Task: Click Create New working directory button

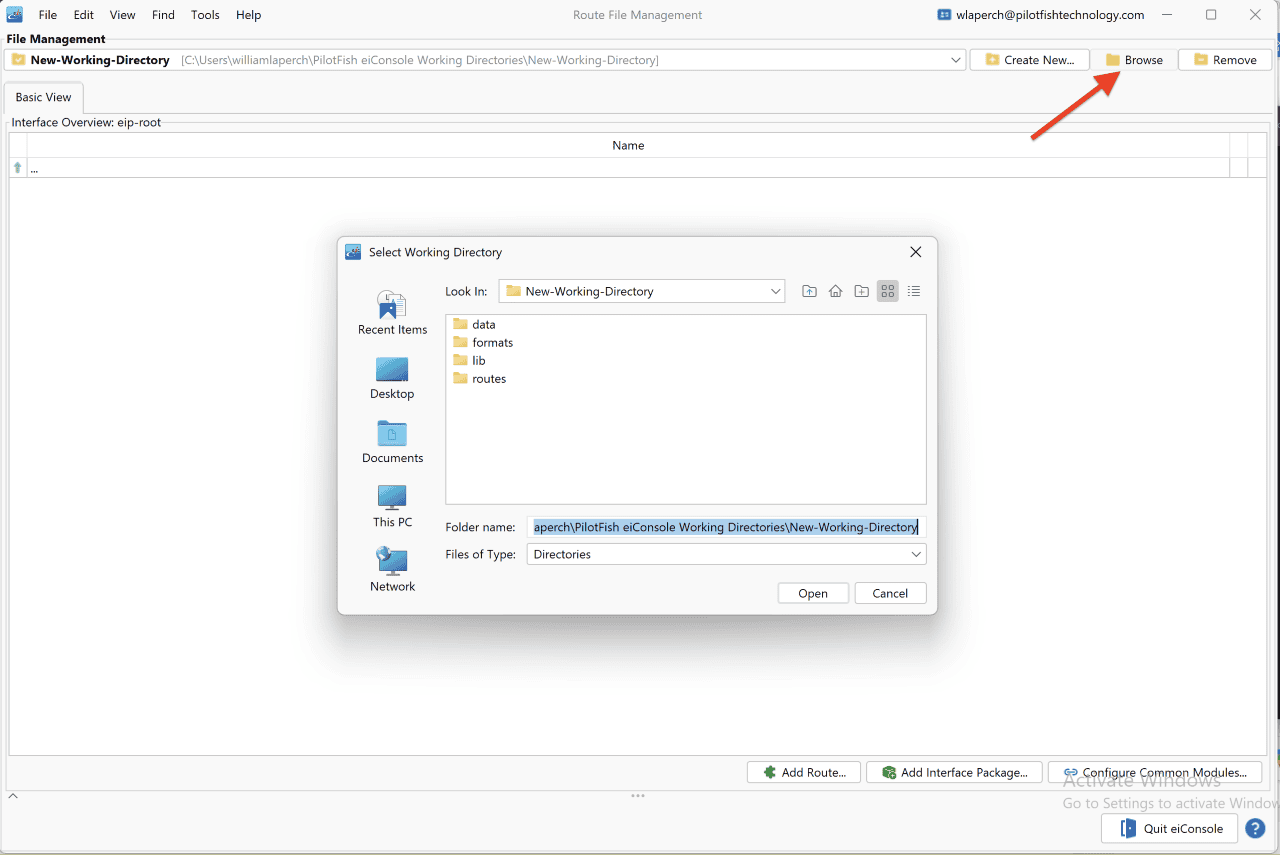Action: pyautogui.click(x=1030, y=60)
